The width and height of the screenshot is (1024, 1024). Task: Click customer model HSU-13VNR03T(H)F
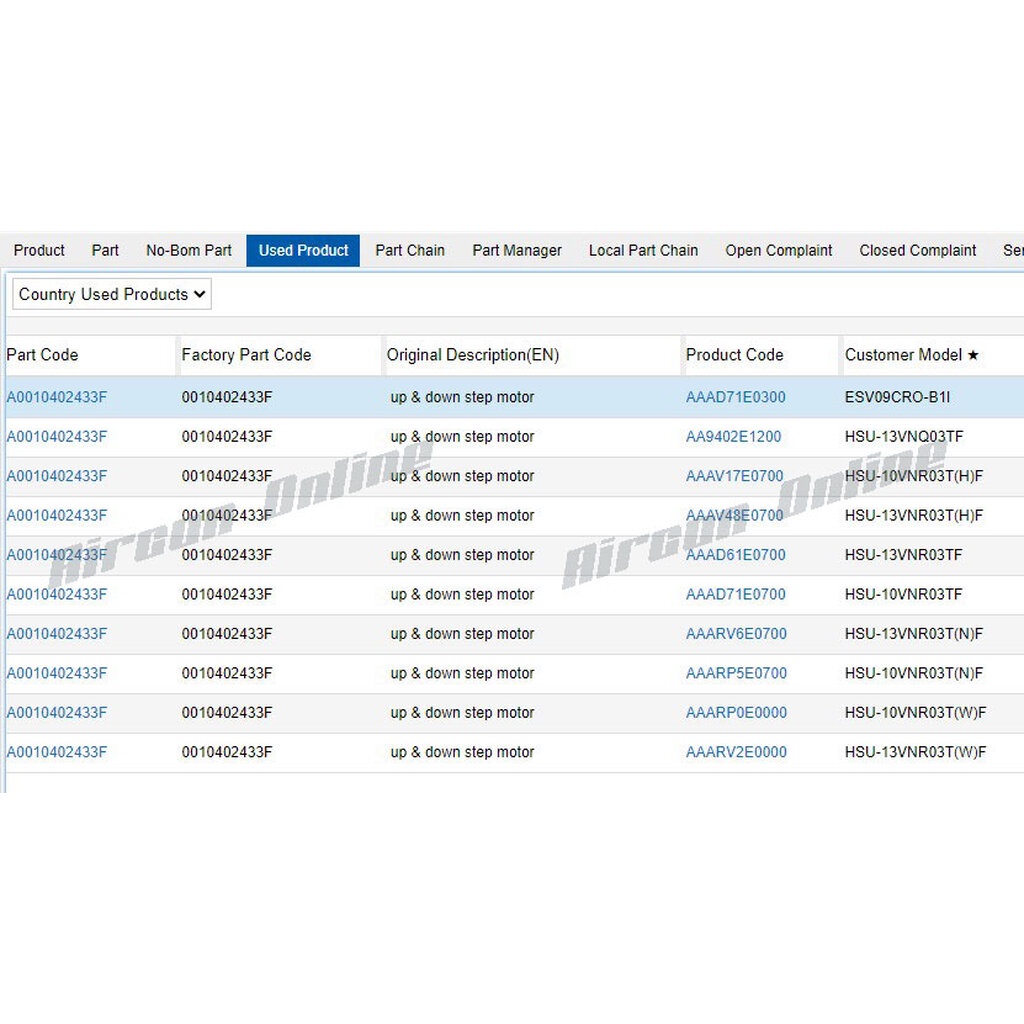[x=914, y=516]
